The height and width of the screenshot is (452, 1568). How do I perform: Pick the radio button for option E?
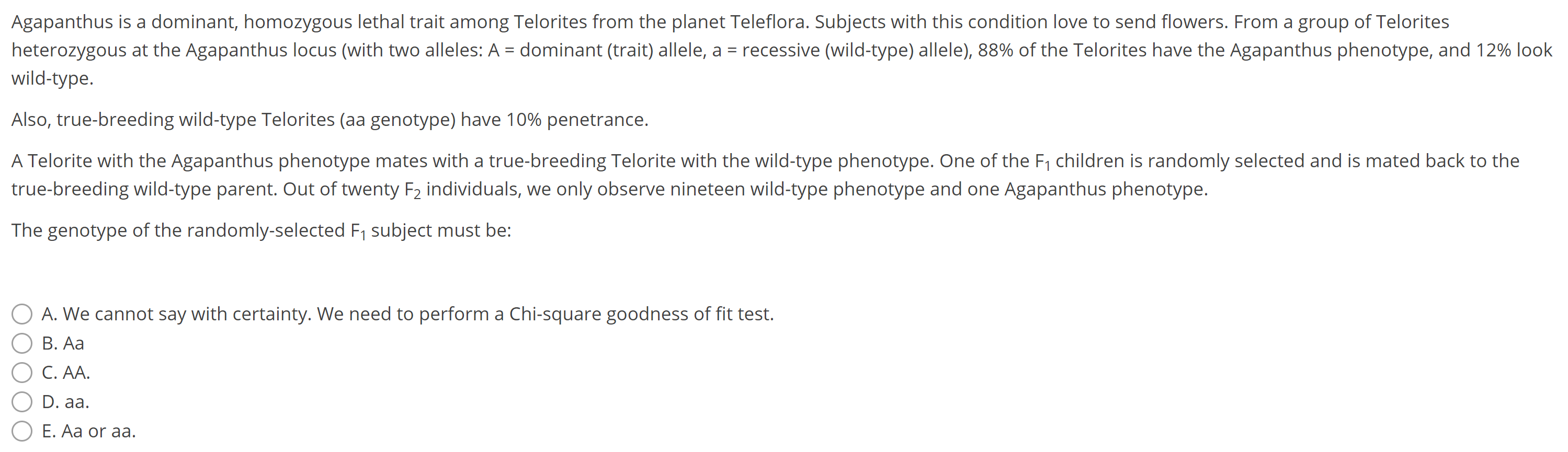(x=22, y=431)
